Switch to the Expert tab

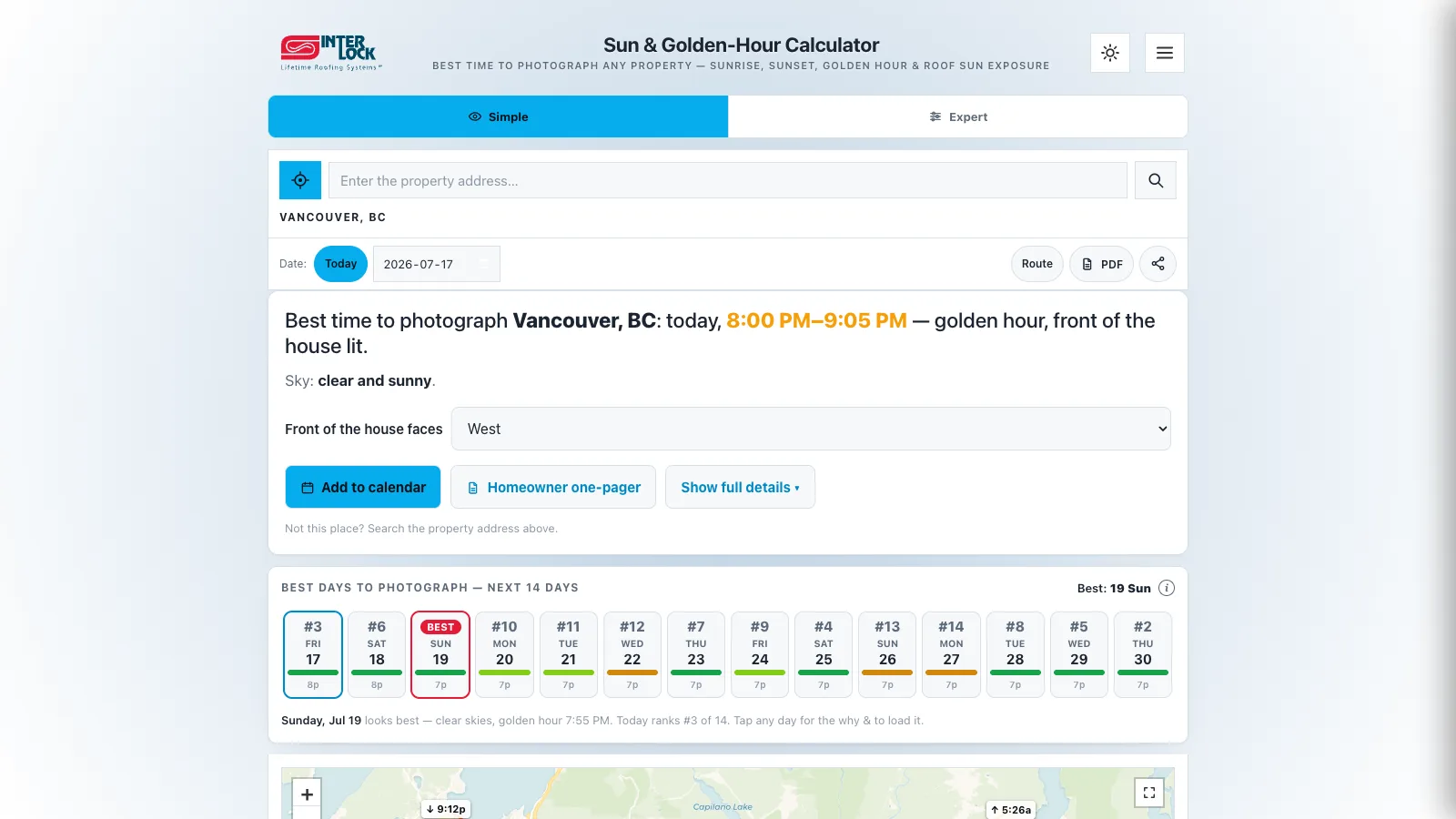[x=958, y=116]
